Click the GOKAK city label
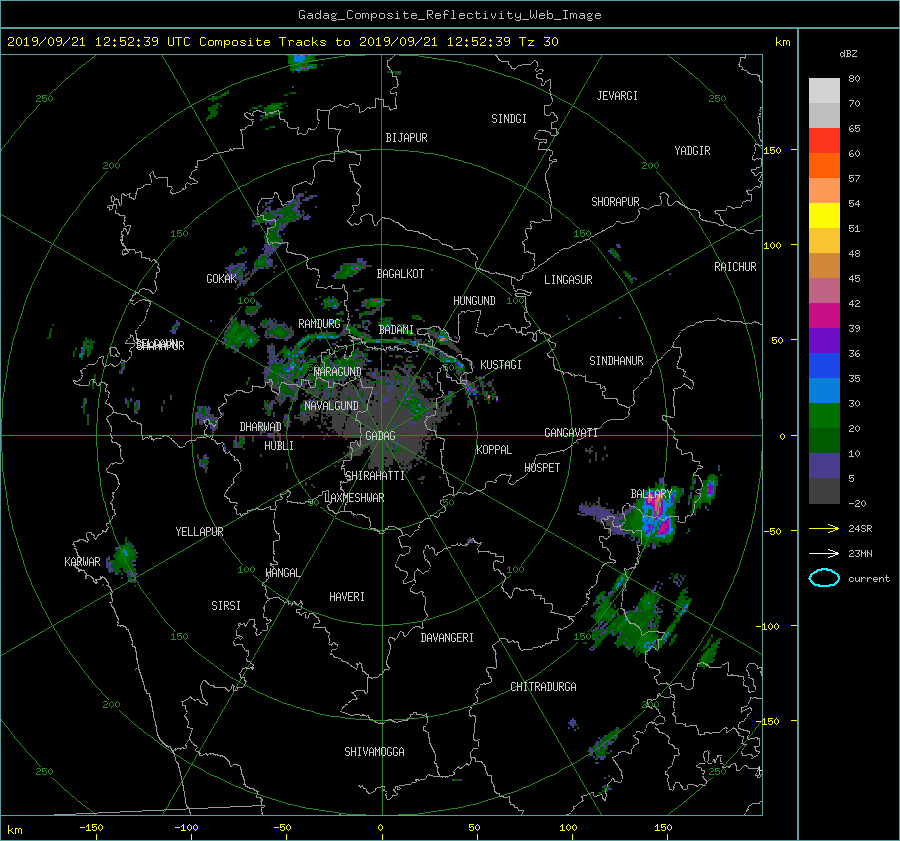 (x=222, y=279)
